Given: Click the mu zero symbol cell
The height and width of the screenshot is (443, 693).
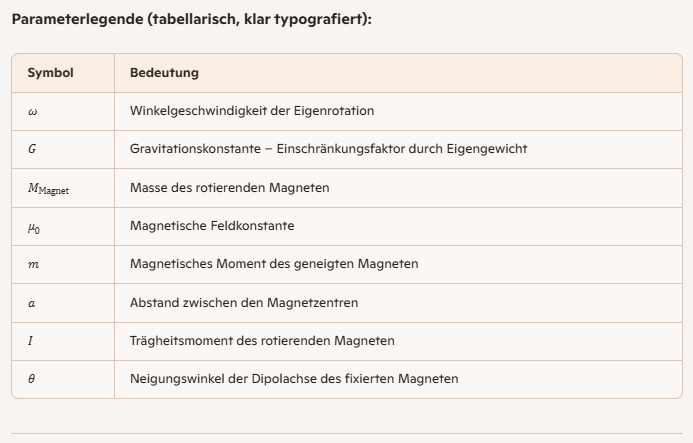Looking at the screenshot, I should click(x=34, y=226).
